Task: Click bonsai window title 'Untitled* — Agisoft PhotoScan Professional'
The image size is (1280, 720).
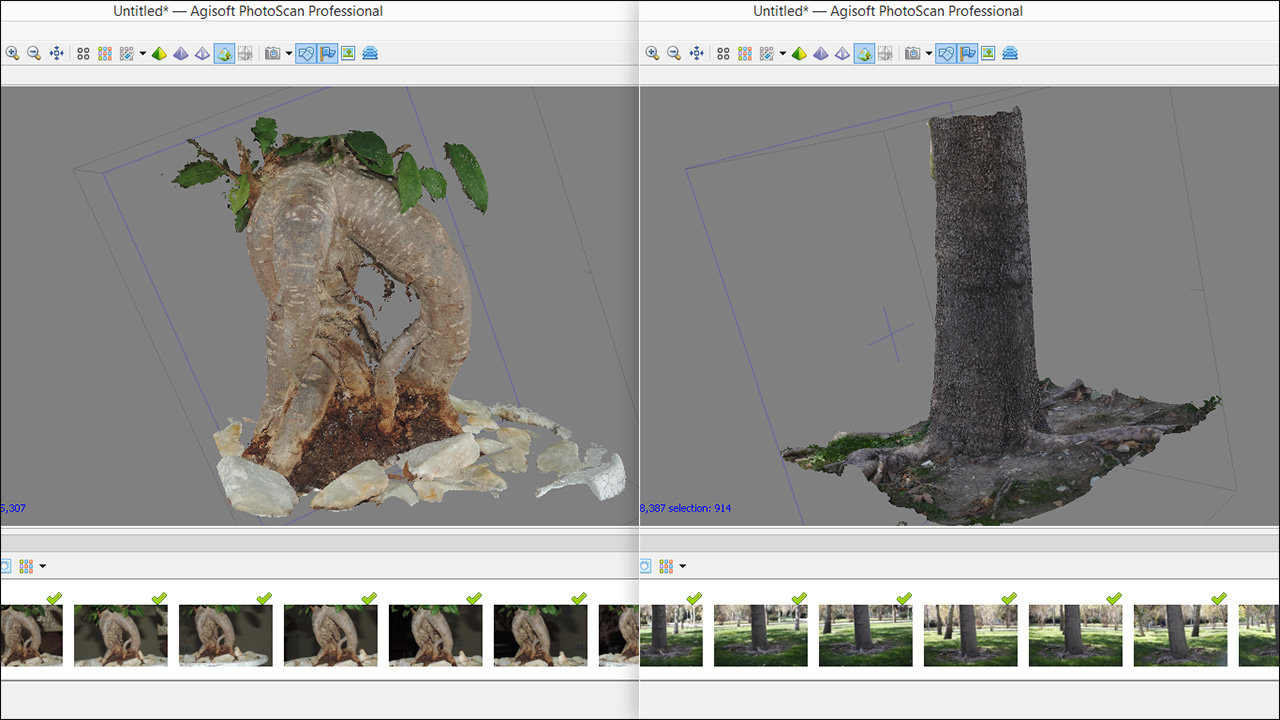Action: click(x=248, y=11)
